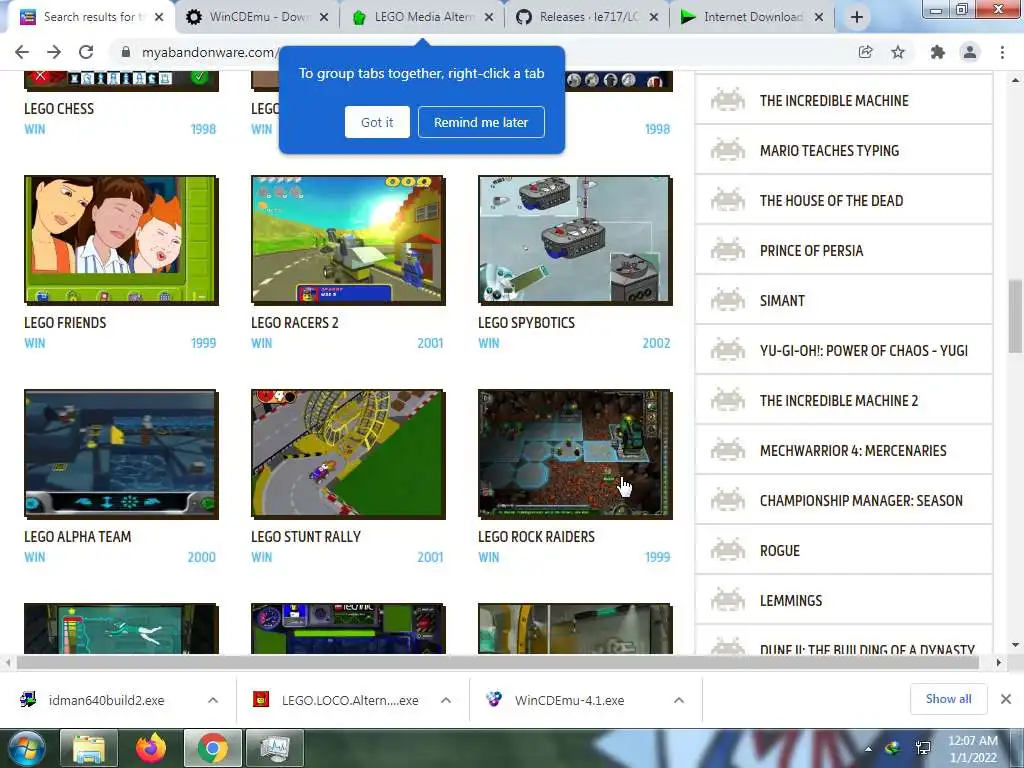Viewport: 1024px width, 768px height.
Task: Open The House of the Dead entry
Action: coord(844,200)
